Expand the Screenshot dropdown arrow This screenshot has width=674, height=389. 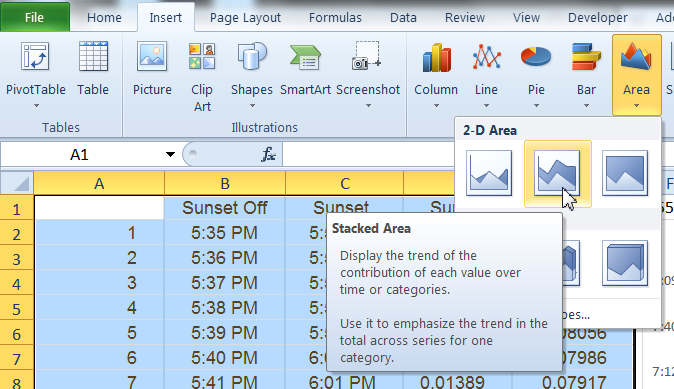pyautogui.click(x=368, y=105)
